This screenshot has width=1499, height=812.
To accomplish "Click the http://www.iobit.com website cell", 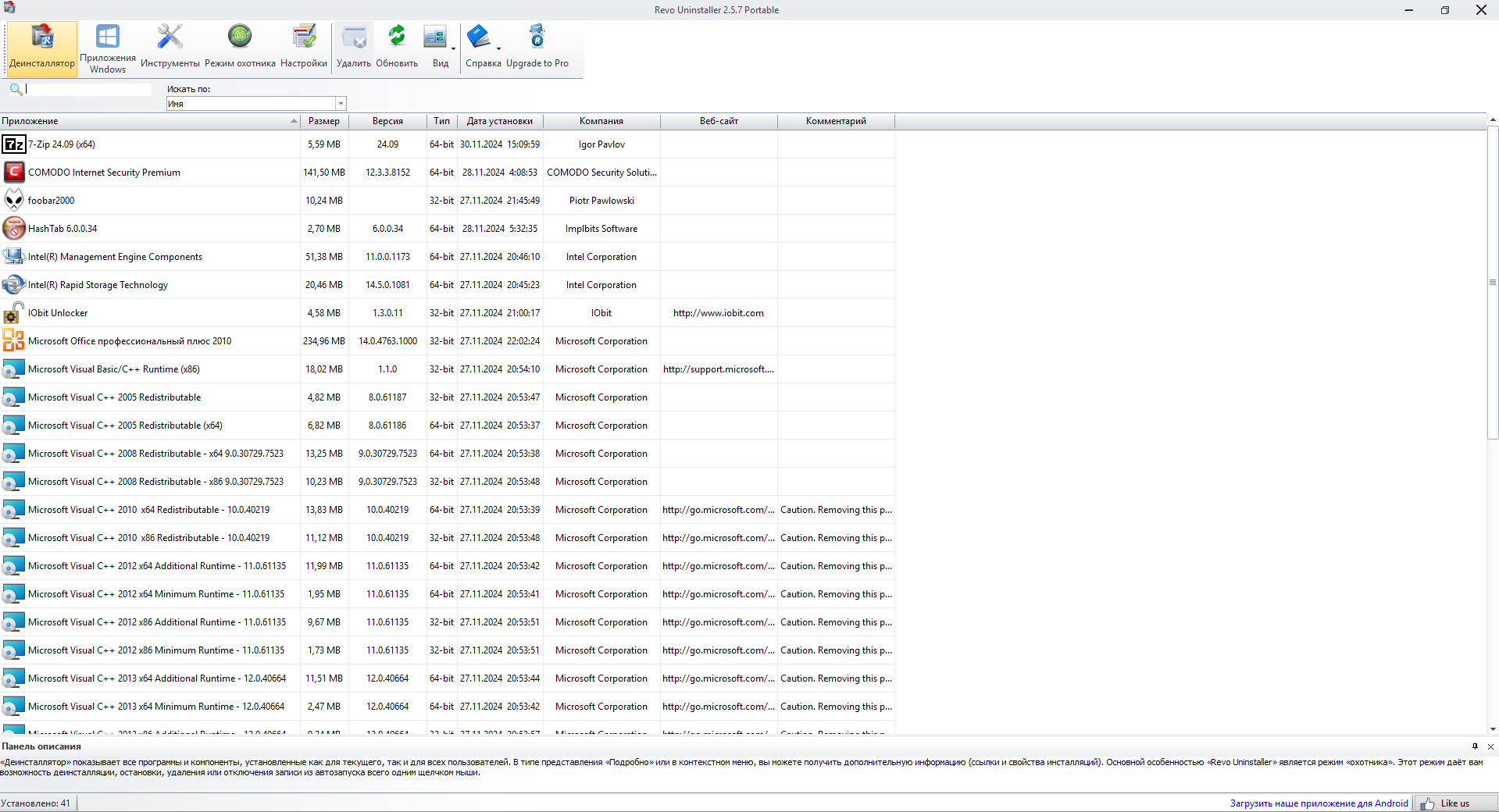I will [x=719, y=313].
